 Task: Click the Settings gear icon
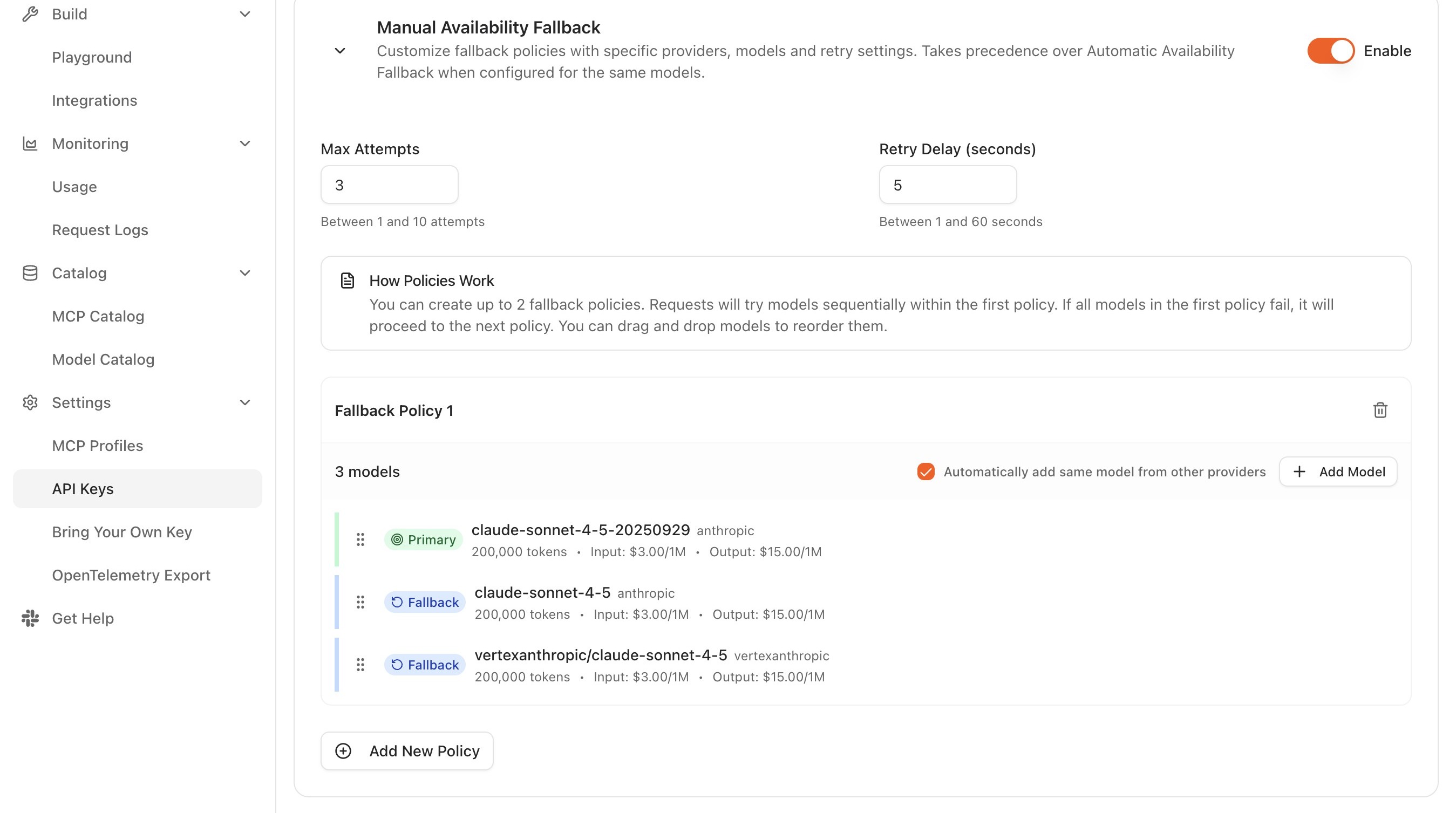30,402
